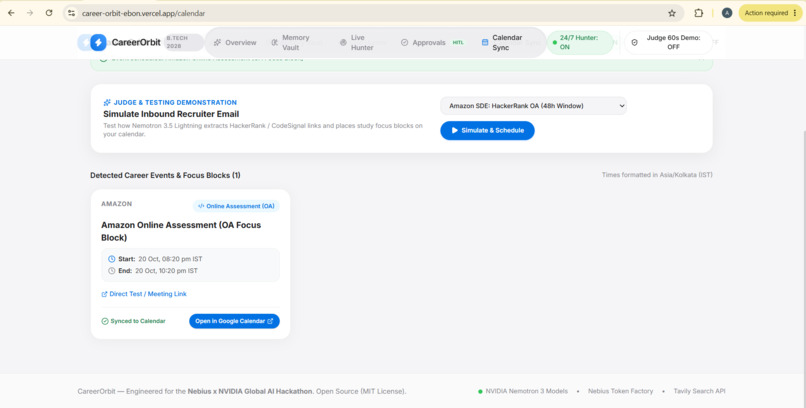This screenshot has width=806, height=408.
Task: Open the Action required browser menu
Action: click(771, 13)
